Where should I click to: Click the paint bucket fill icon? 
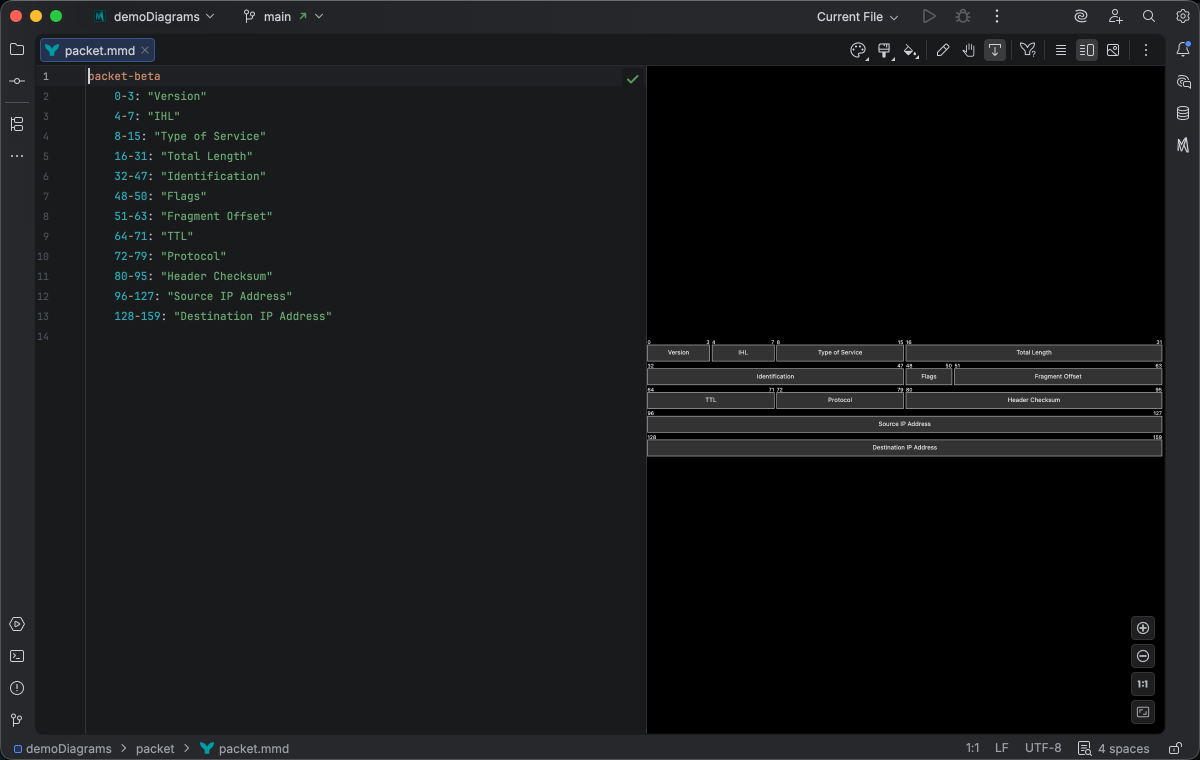tap(910, 50)
